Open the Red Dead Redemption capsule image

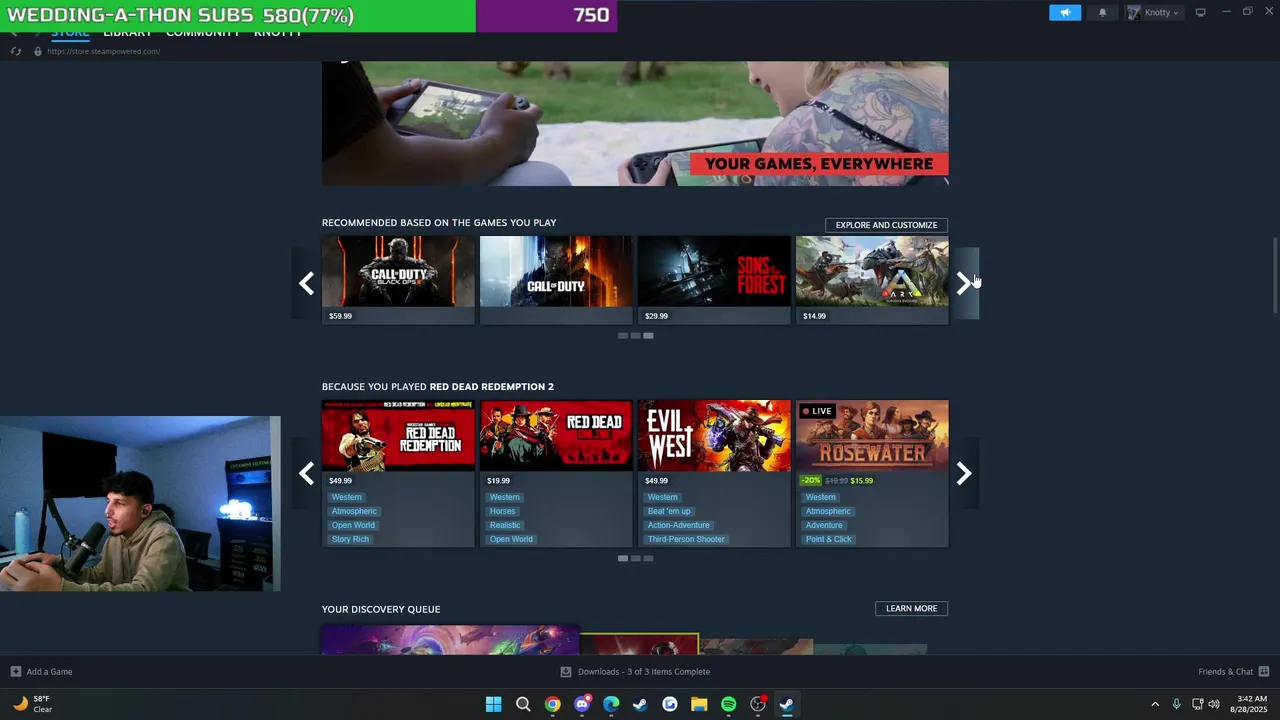point(398,435)
